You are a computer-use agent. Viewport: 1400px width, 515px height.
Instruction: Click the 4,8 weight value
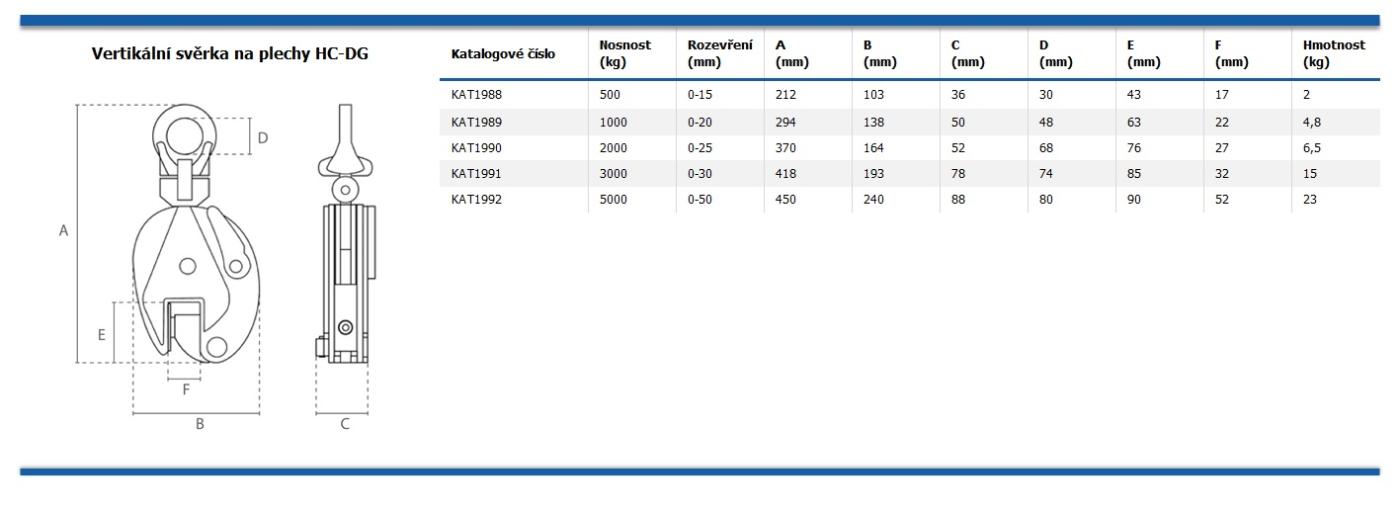(1313, 121)
